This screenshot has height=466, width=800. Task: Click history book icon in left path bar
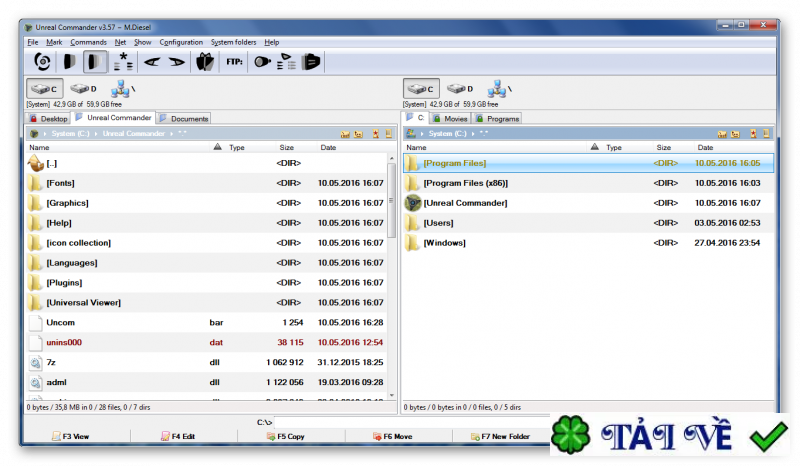[x=389, y=134]
